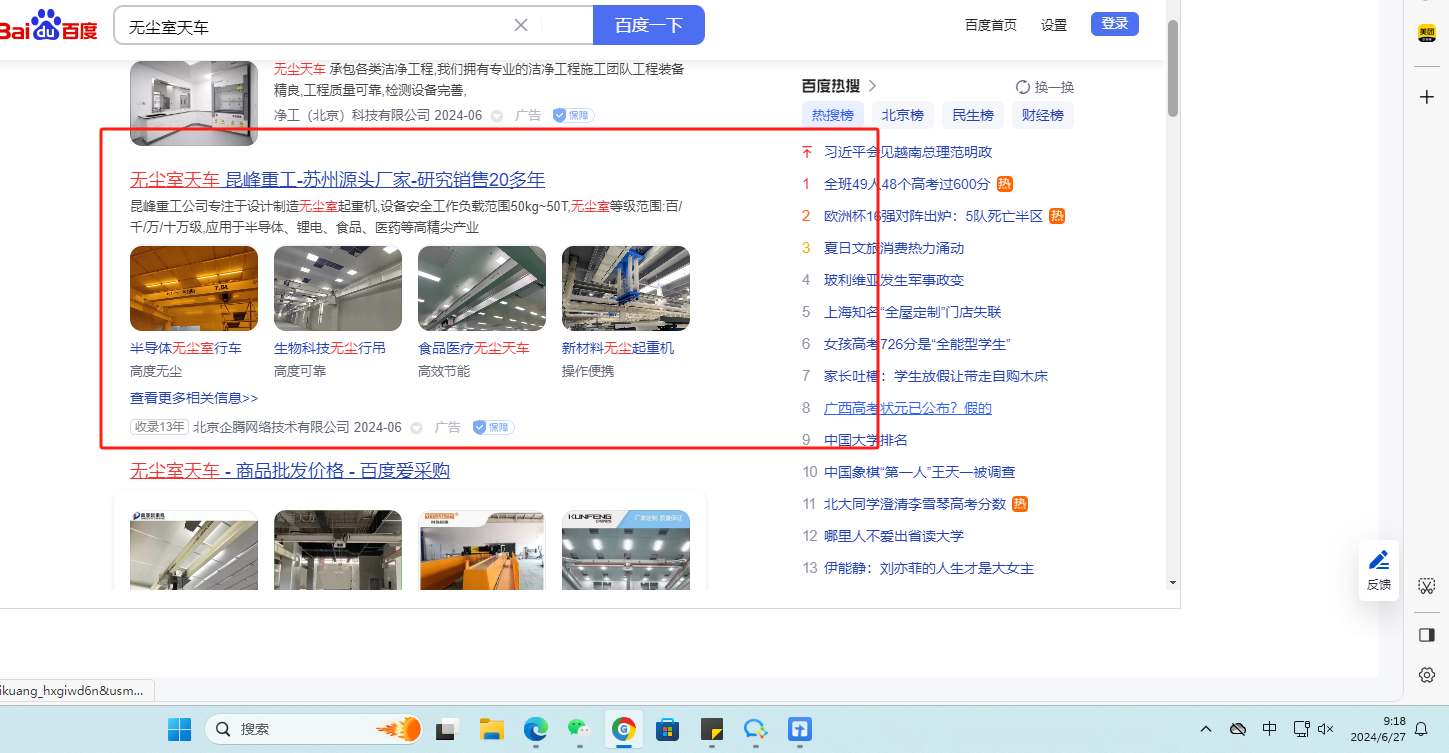Open hot search 中国大学排名
The image size is (1449, 753).
pyautogui.click(x=866, y=440)
